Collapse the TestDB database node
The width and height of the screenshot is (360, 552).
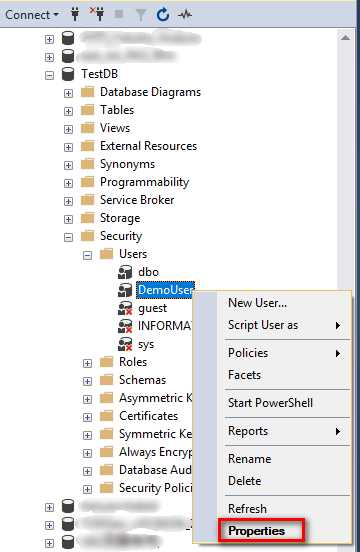point(49,75)
